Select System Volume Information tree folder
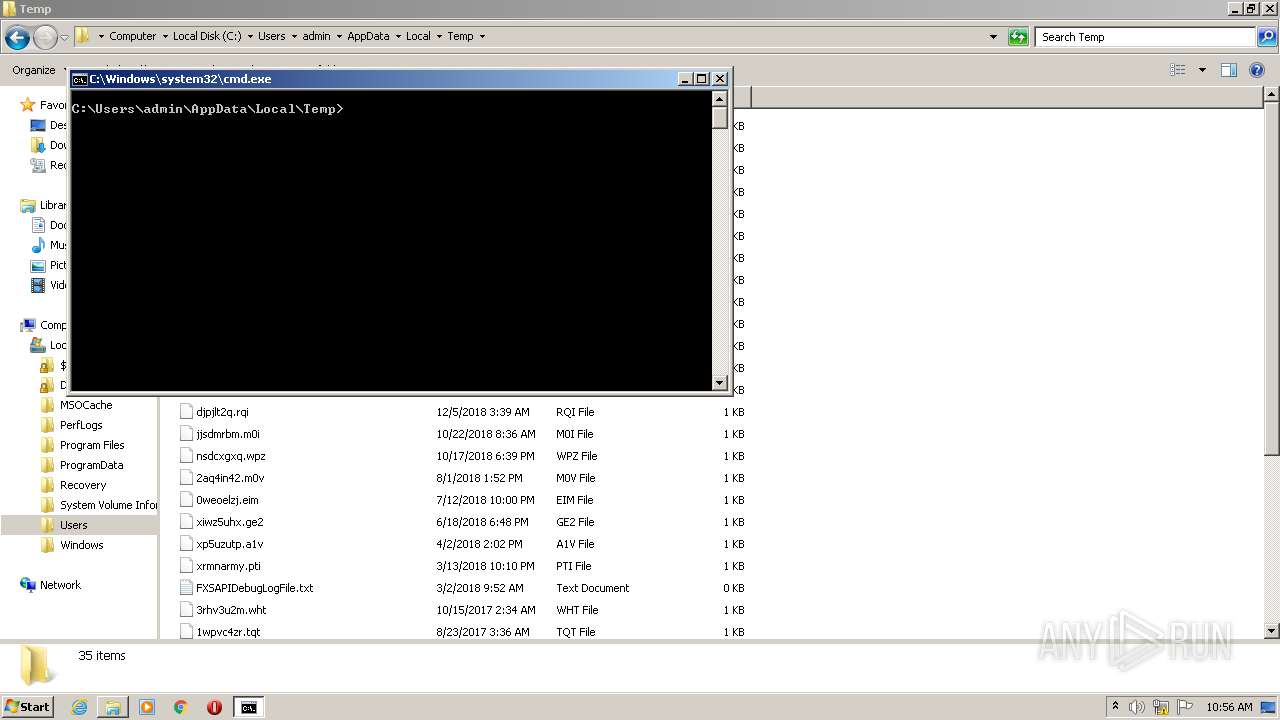 pos(108,505)
